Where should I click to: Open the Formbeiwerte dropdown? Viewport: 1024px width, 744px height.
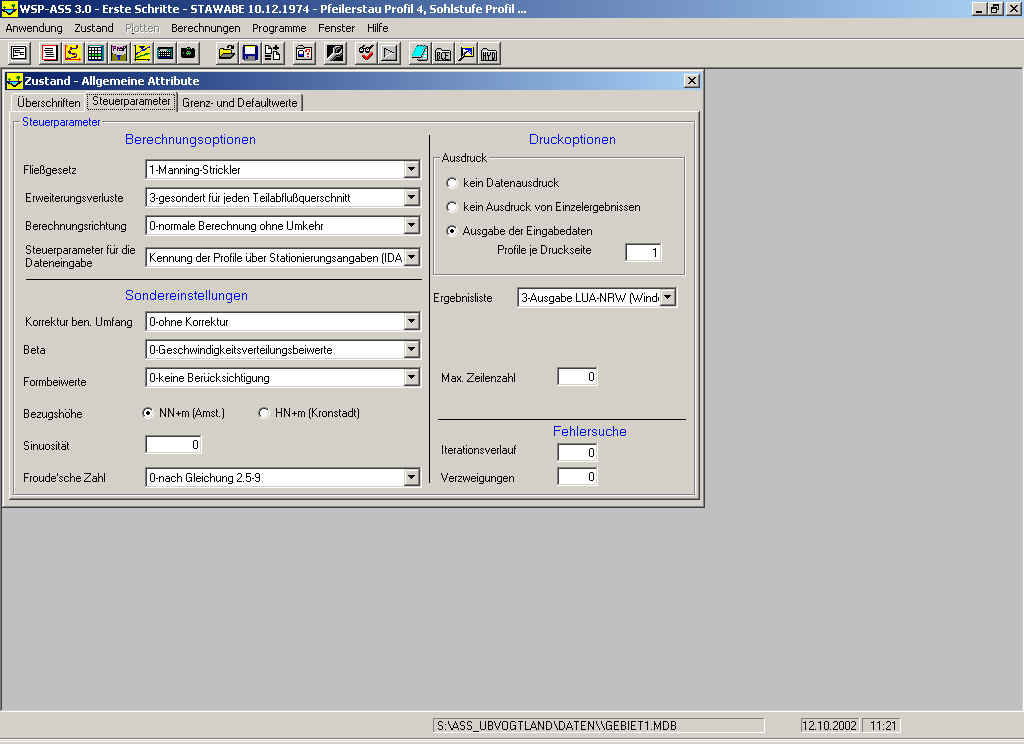411,378
